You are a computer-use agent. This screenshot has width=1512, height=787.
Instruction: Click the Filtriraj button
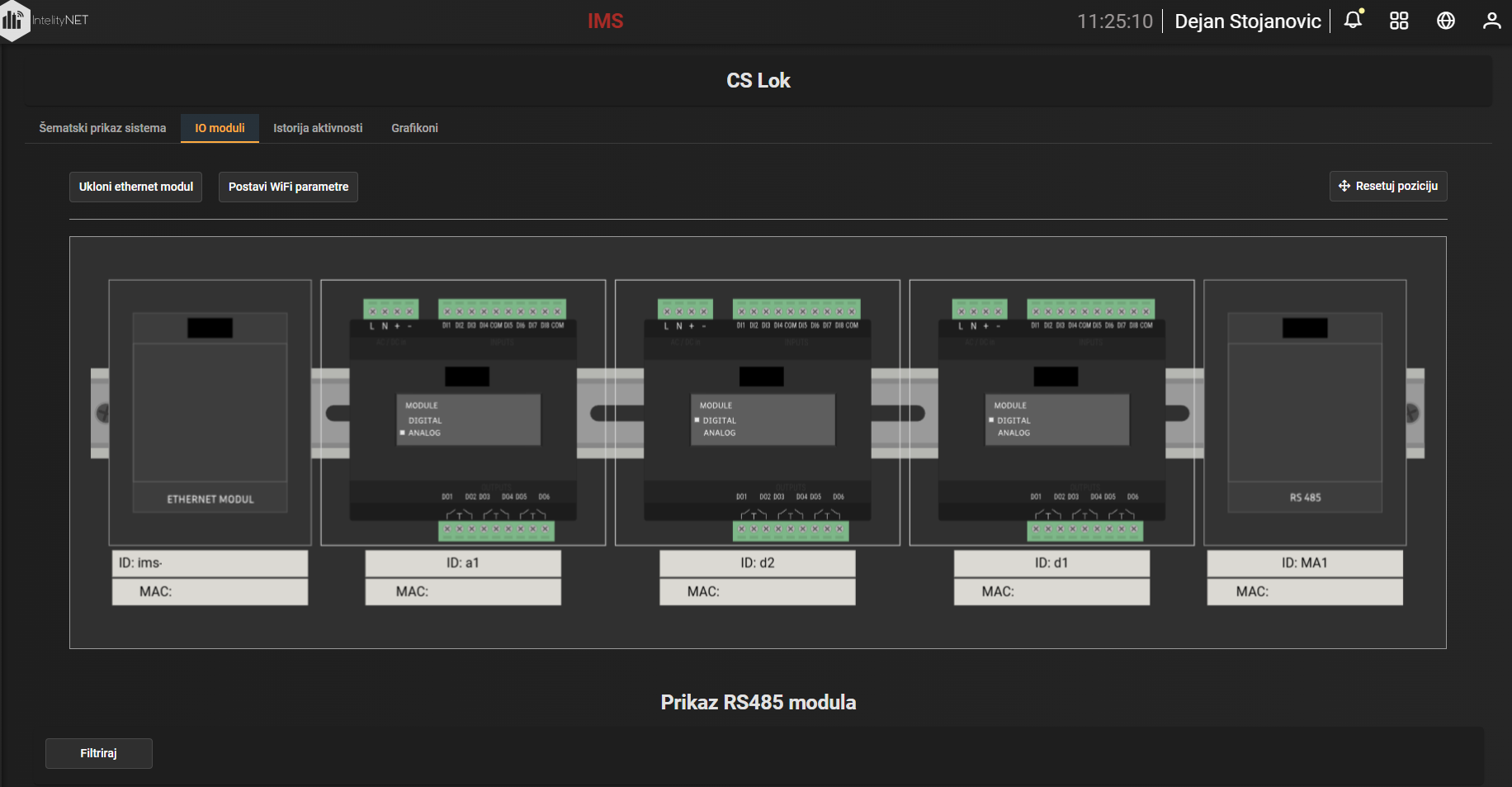click(x=99, y=753)
